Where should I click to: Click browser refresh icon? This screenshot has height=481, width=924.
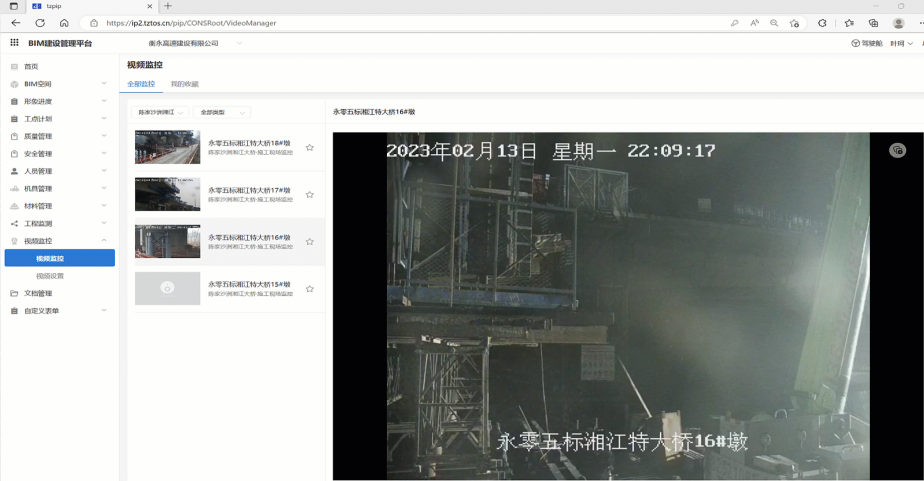[40, 23]
